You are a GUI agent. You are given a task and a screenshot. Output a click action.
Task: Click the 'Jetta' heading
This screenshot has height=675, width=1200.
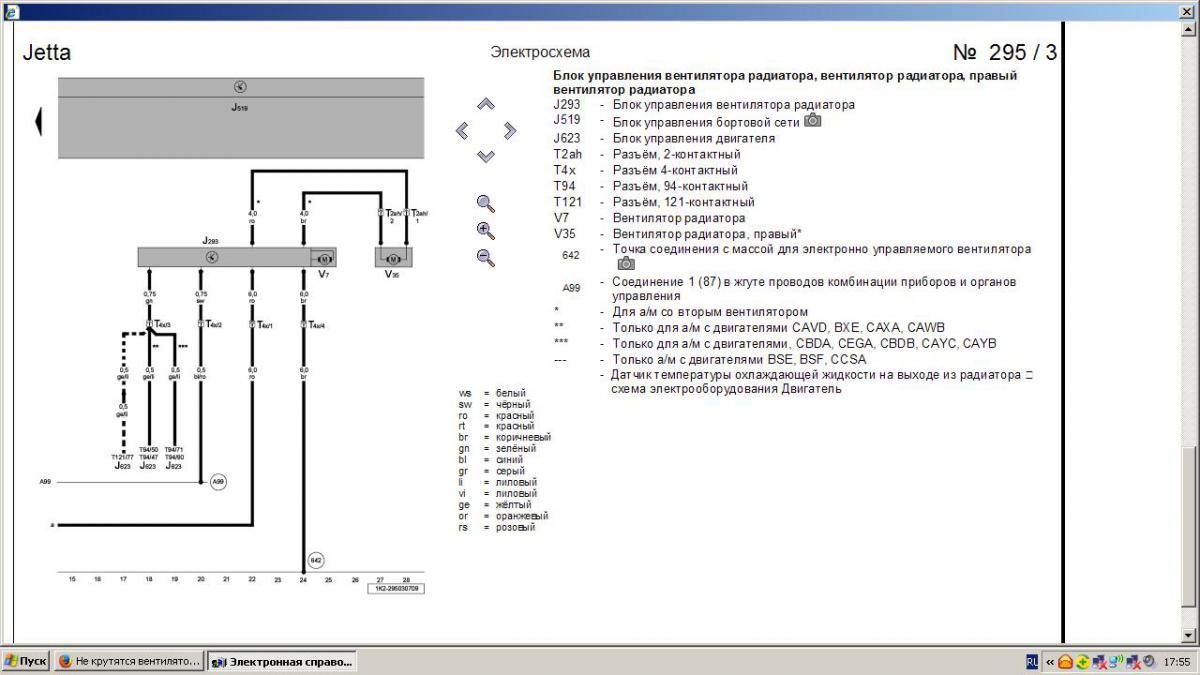[46, 53]
